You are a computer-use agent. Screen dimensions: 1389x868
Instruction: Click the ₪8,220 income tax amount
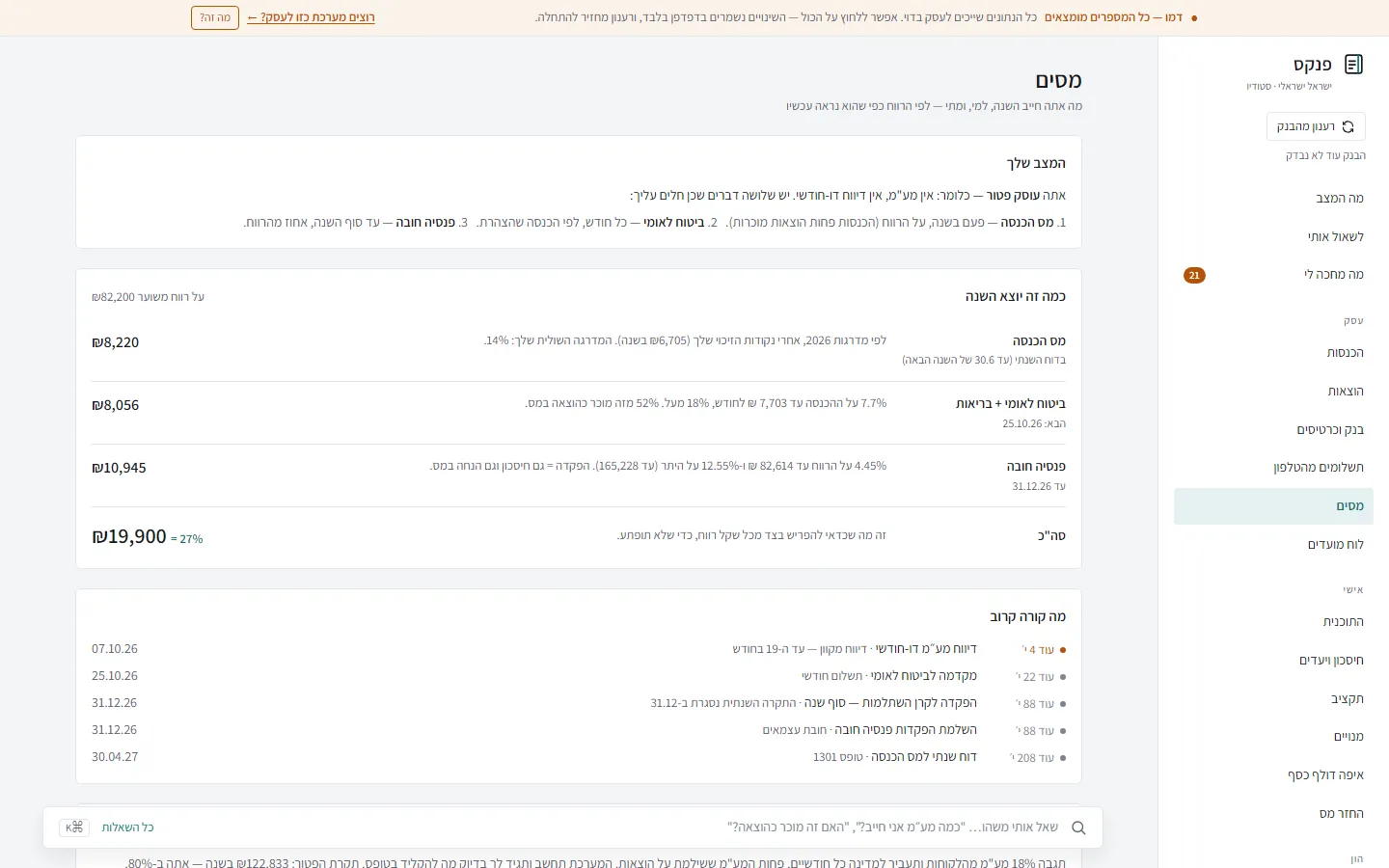pos(116,342)
